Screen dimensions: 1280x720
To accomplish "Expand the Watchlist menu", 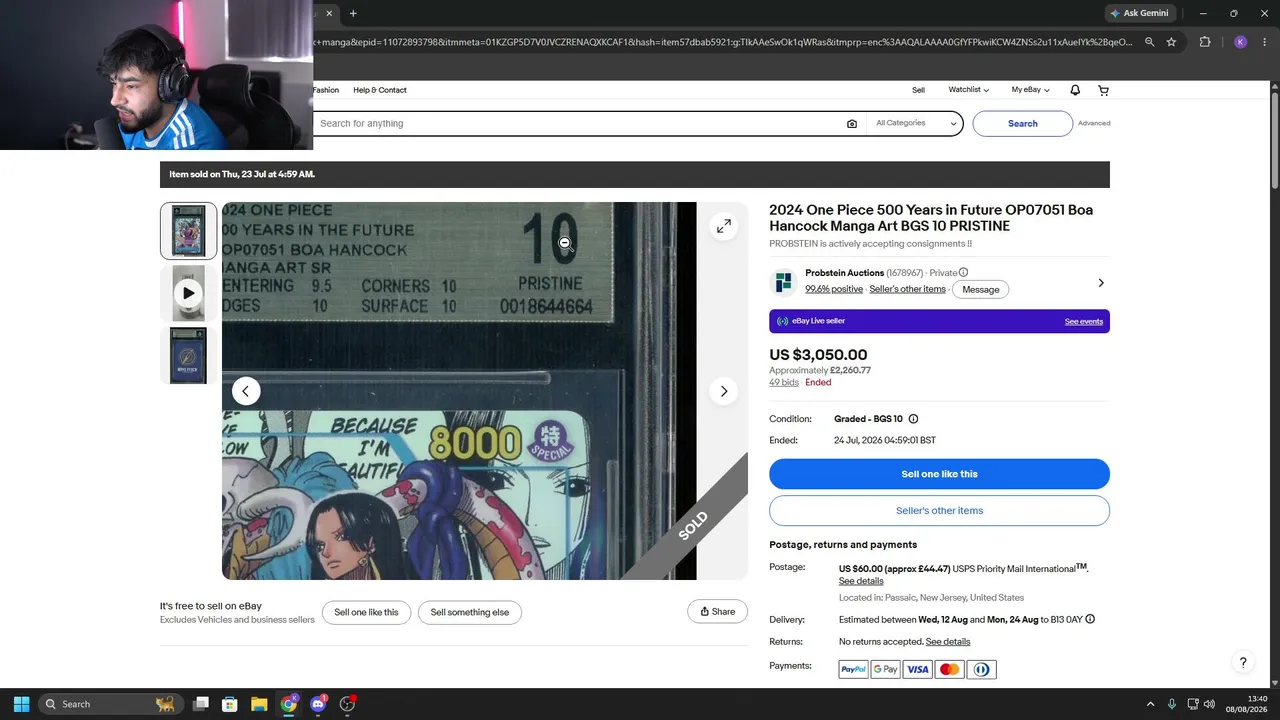I will tap(968, 90).
